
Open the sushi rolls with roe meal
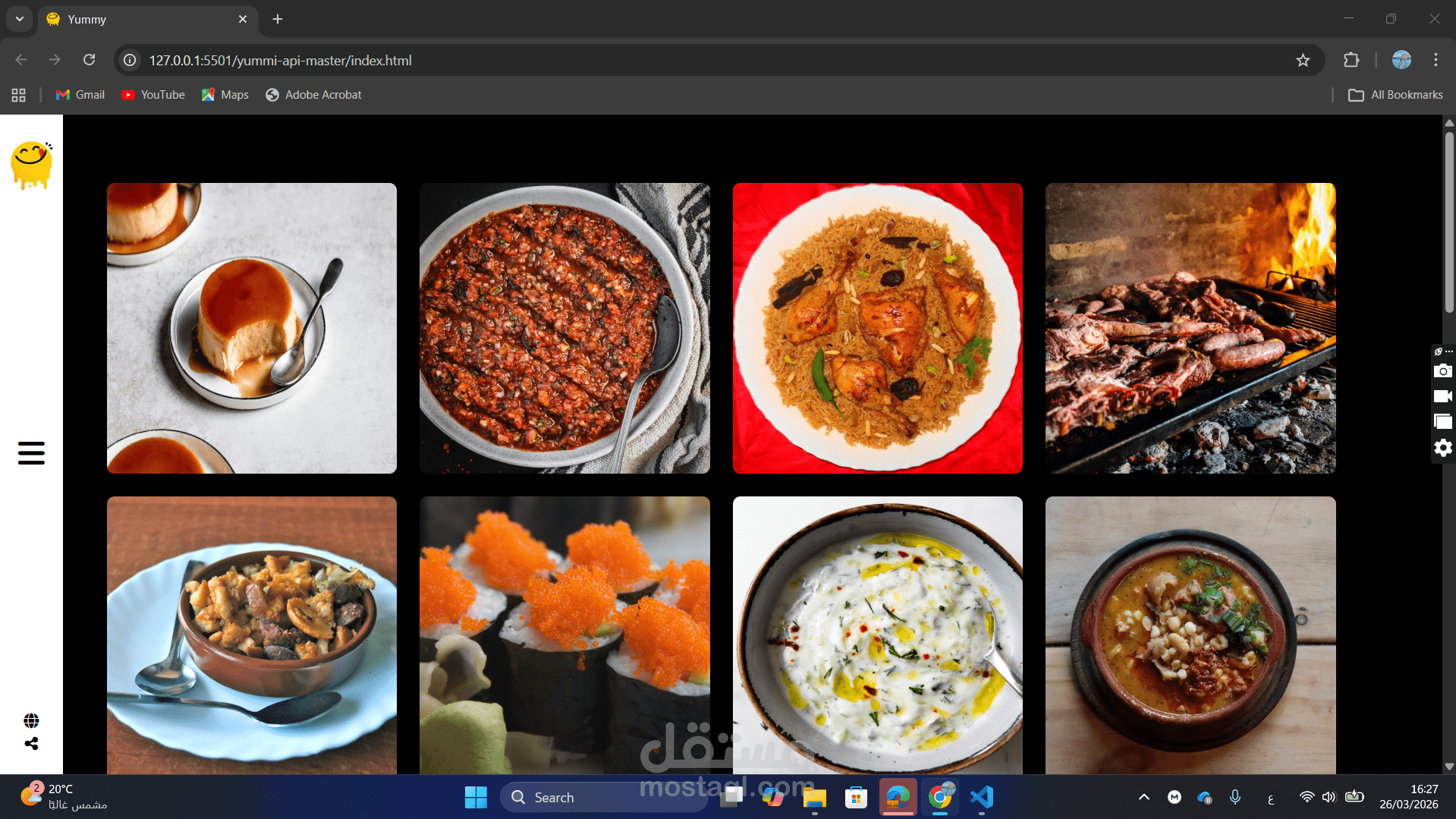pyautogui.click(x=564, y=635)
